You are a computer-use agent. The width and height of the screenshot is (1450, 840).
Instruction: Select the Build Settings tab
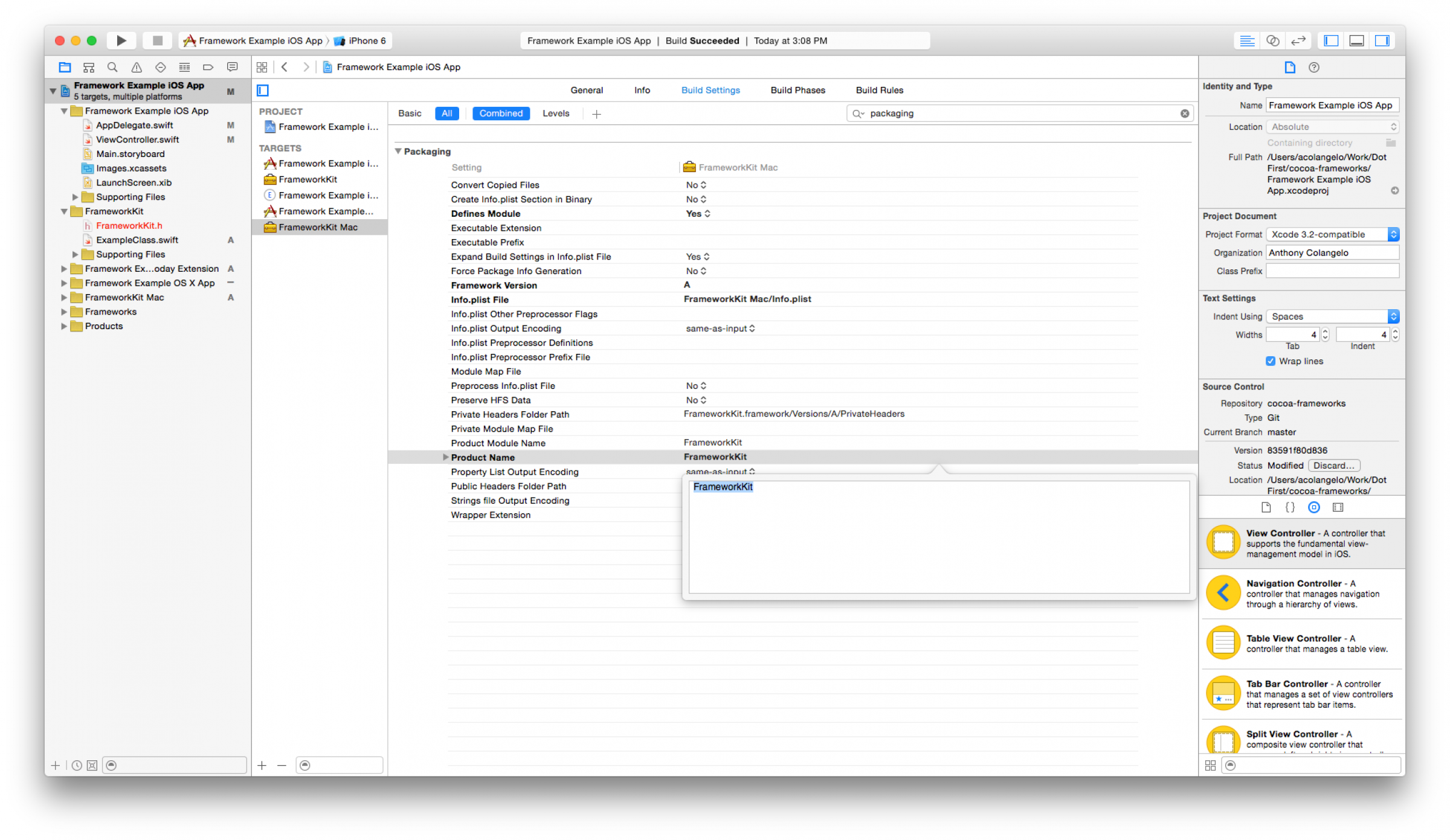coord(710,90)
